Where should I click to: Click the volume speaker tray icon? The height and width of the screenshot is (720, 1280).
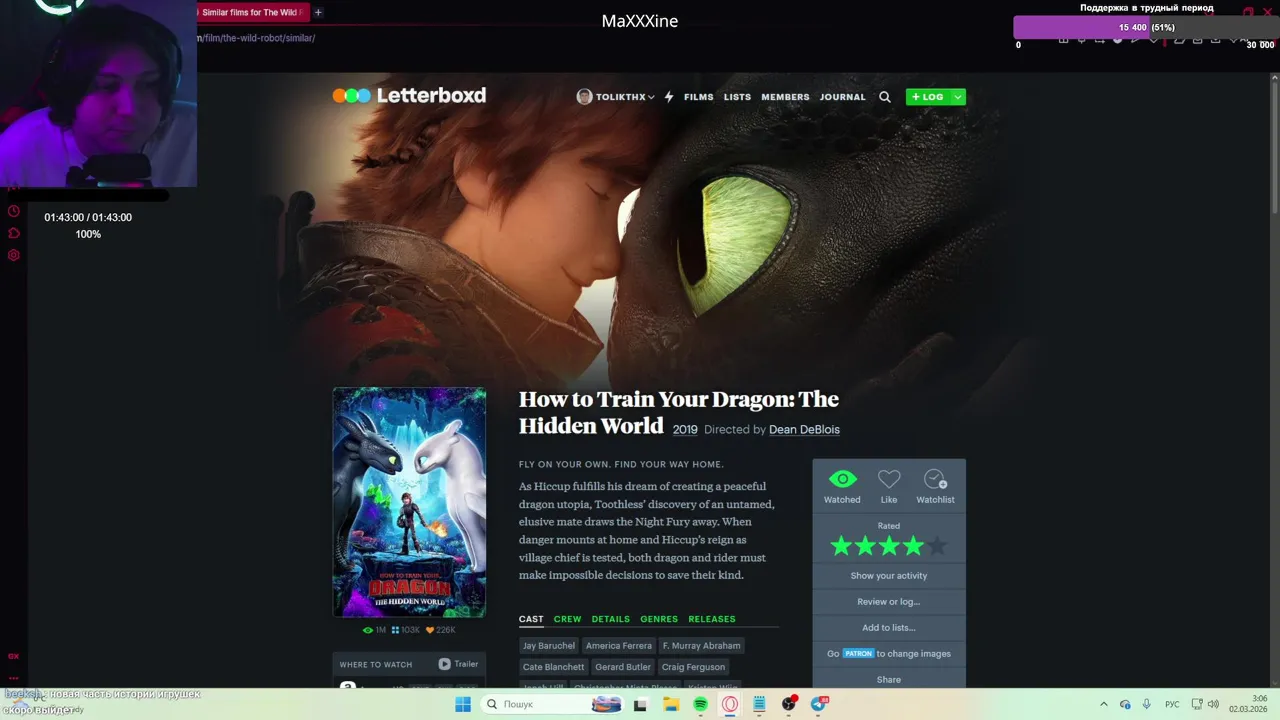click(x=1213, y=705)
